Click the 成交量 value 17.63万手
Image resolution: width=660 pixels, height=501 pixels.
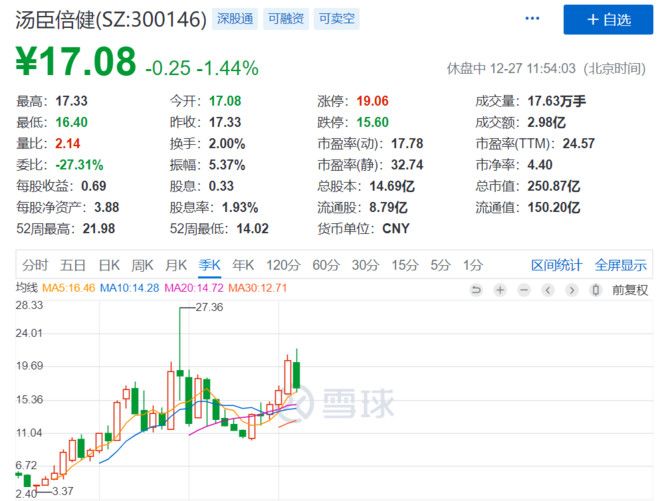click(x=556, y=101)
